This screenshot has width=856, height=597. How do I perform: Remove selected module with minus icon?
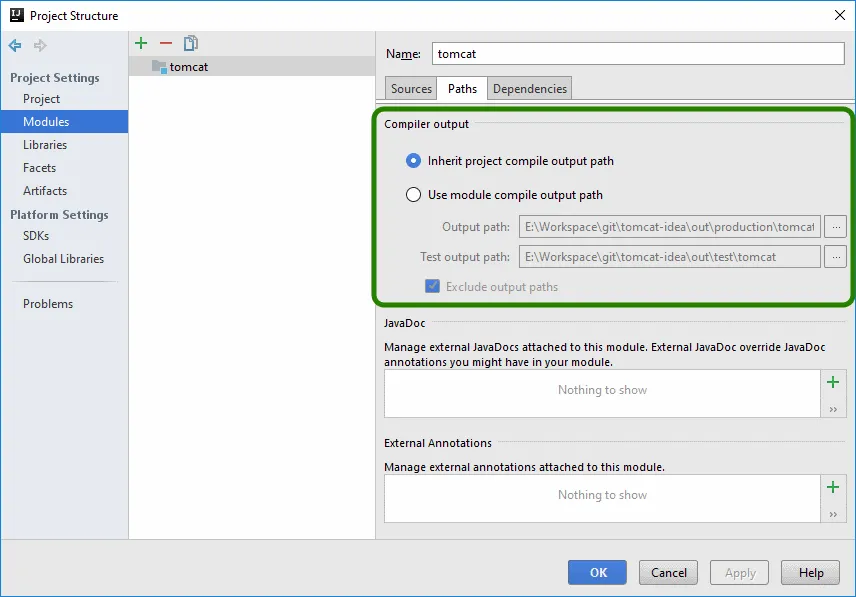166,43
